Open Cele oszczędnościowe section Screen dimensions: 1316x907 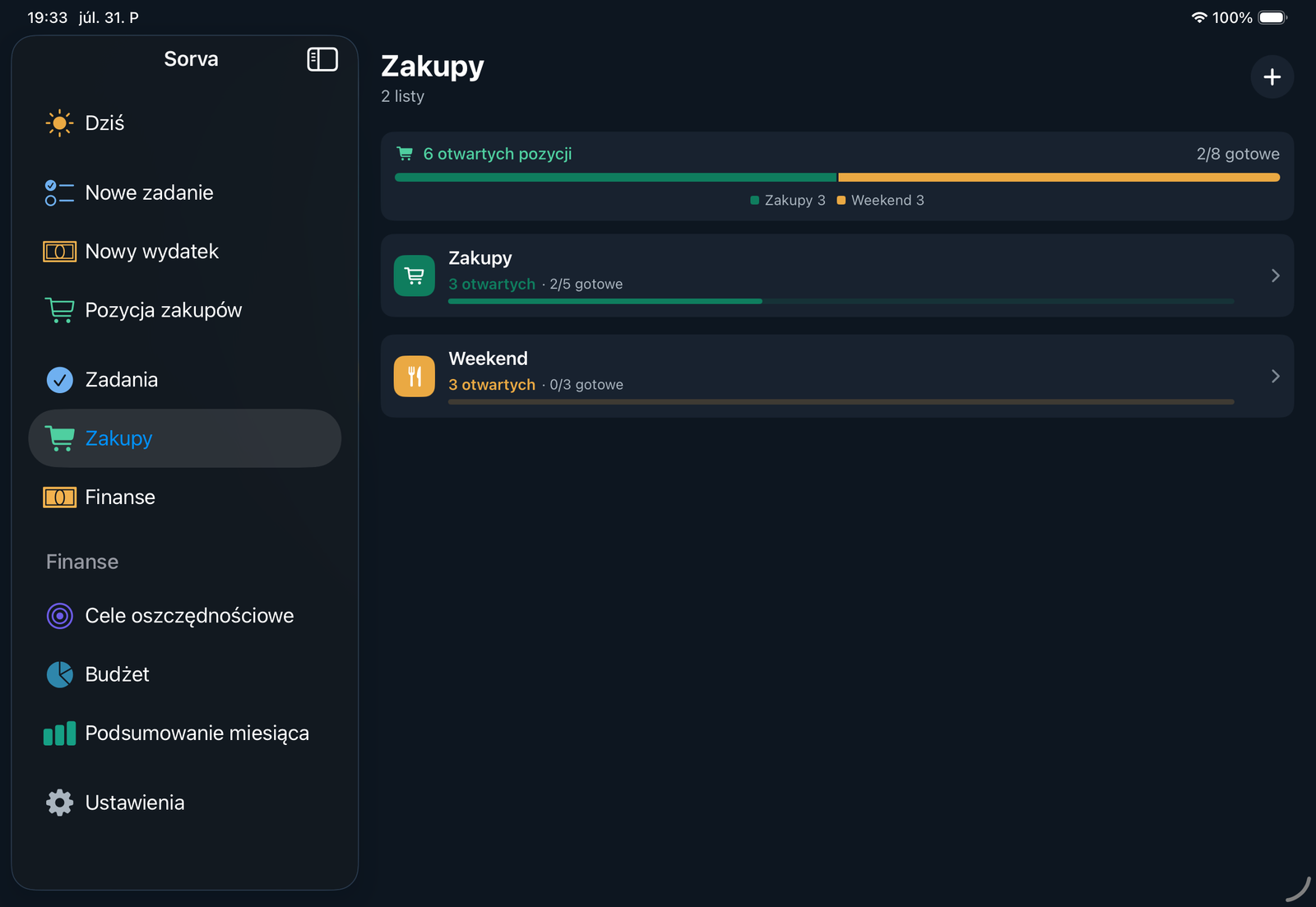coord(185,616)
